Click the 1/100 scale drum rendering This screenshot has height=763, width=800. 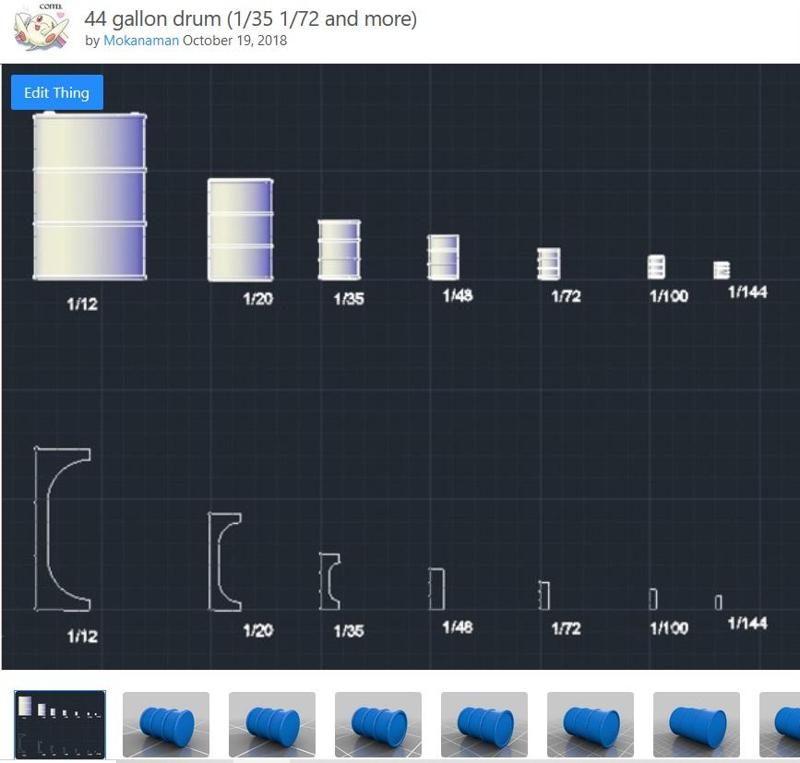(656, 267)
